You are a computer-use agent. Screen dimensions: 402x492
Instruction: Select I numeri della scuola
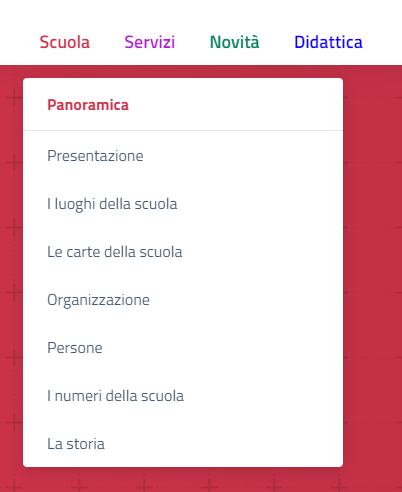point(115,396)
